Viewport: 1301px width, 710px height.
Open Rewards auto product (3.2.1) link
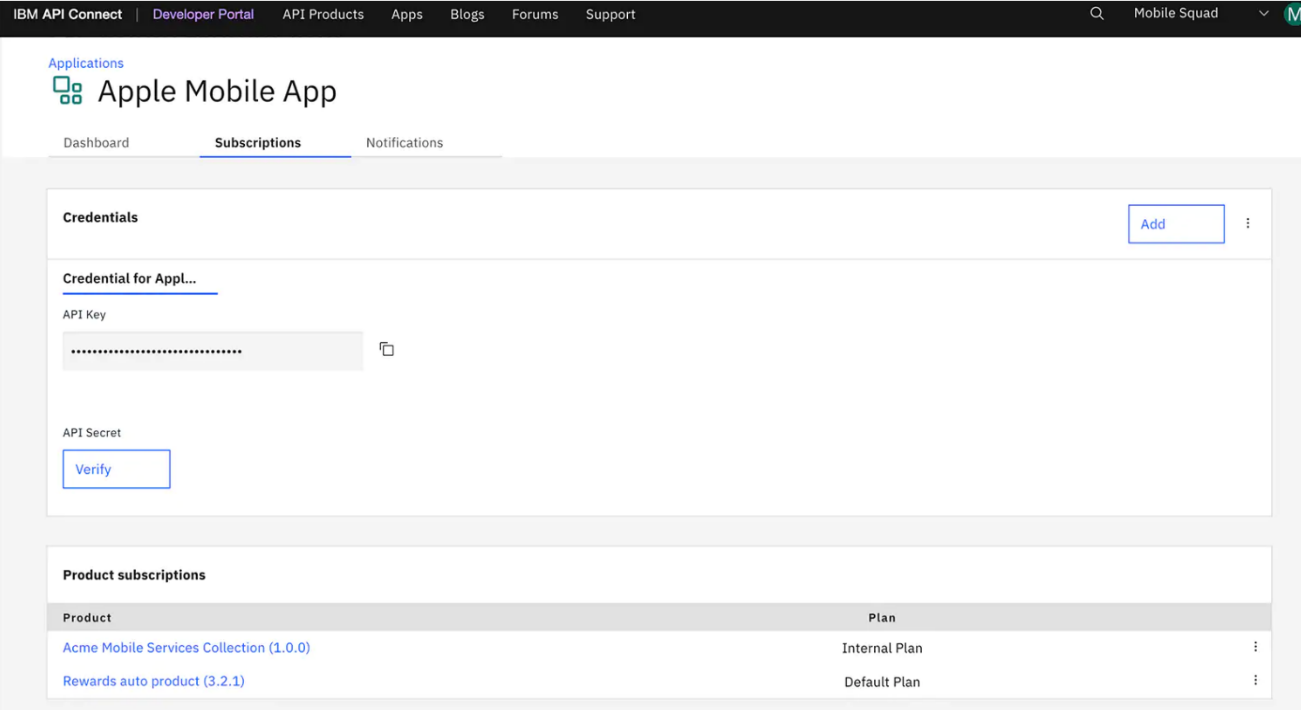154,681
